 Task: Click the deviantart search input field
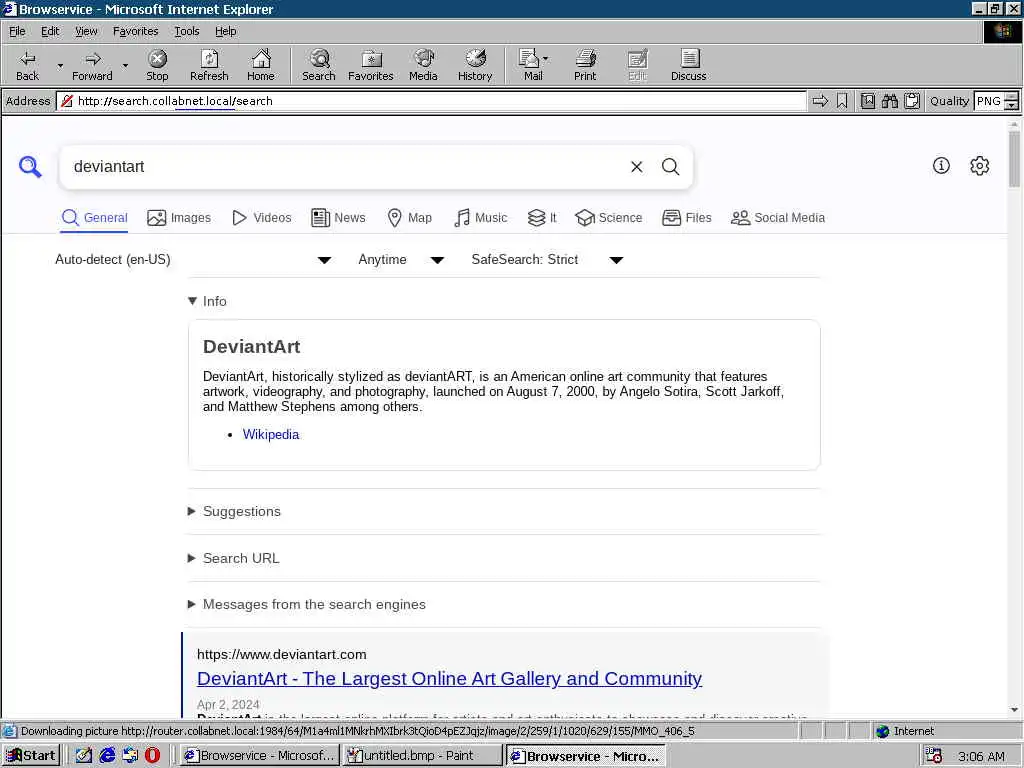coord(346,167)
